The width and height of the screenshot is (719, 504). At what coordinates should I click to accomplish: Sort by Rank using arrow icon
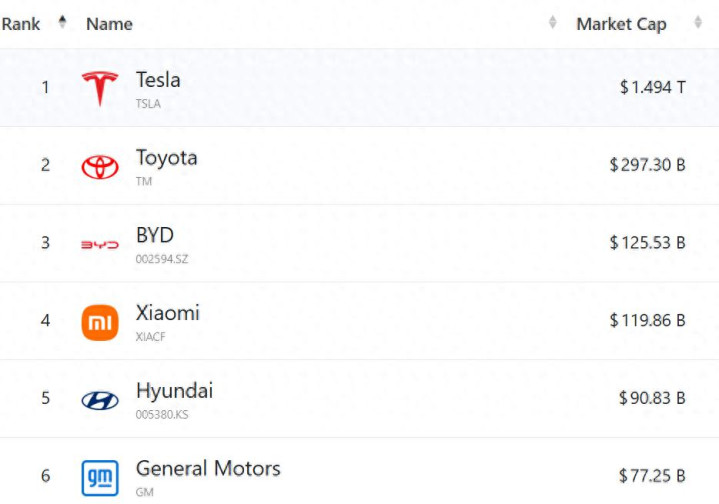(63, 23)
